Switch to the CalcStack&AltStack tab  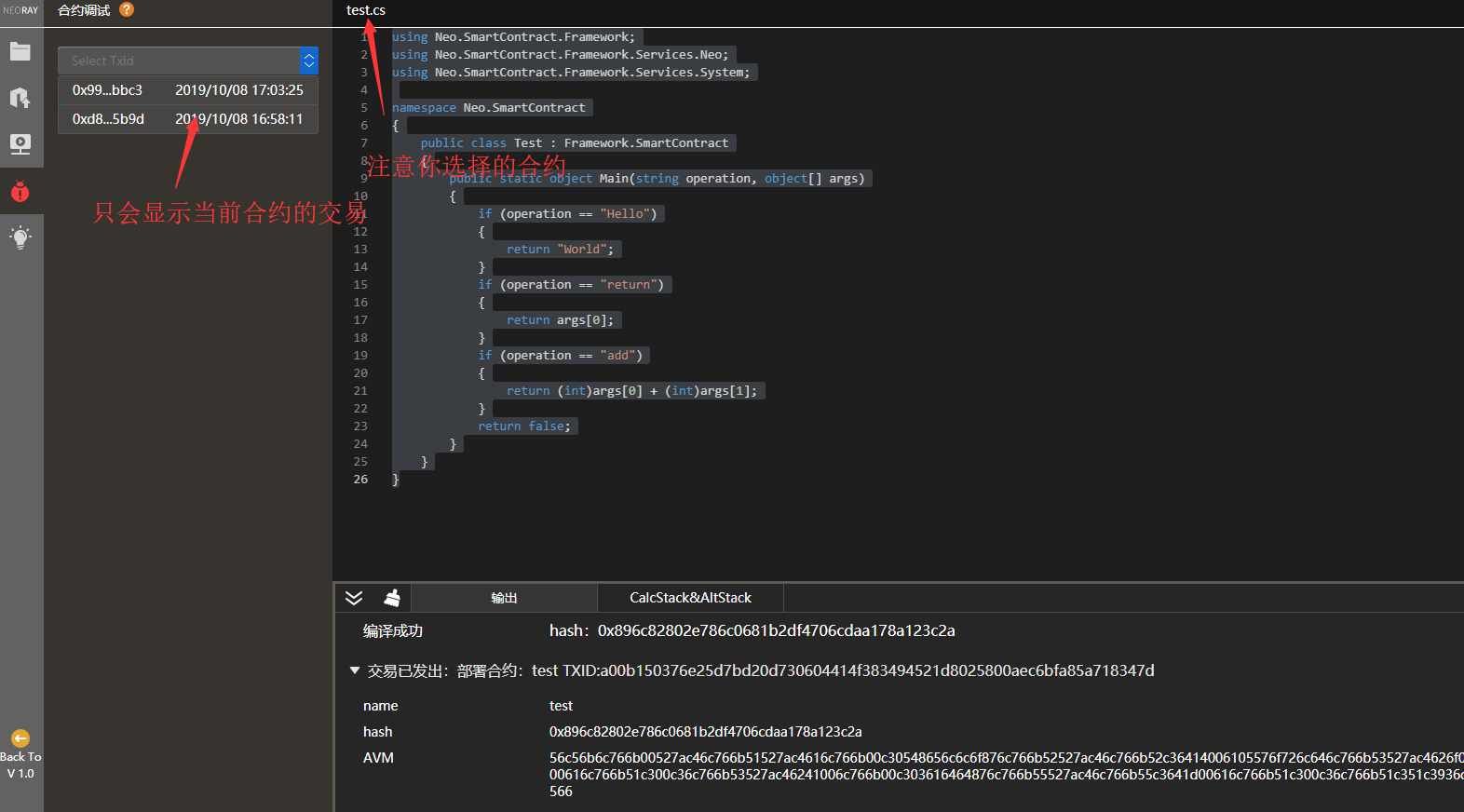coord(690,598)
